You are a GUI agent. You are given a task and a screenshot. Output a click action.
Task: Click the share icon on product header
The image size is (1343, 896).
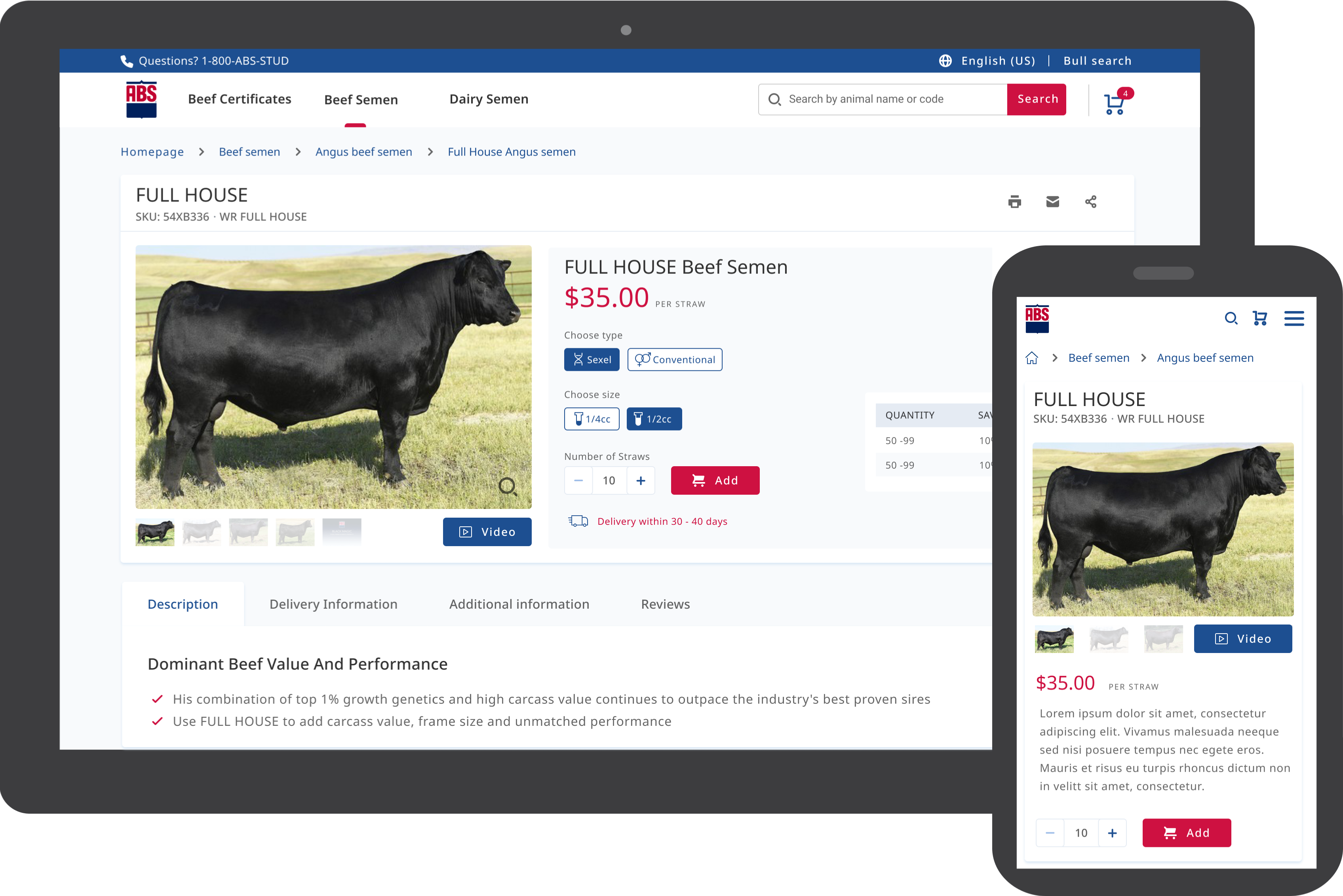[1090, 202]
